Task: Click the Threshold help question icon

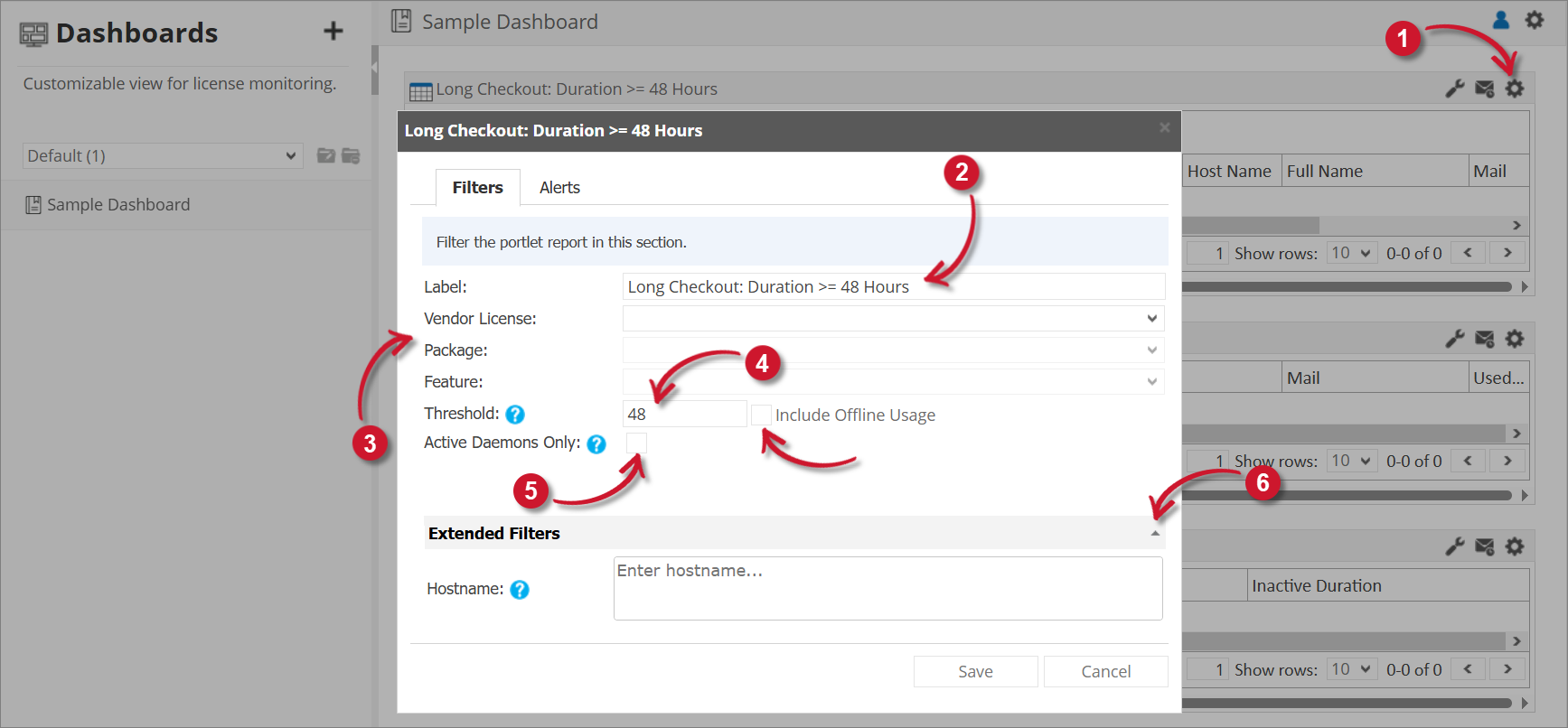Action: click(515, 415)
